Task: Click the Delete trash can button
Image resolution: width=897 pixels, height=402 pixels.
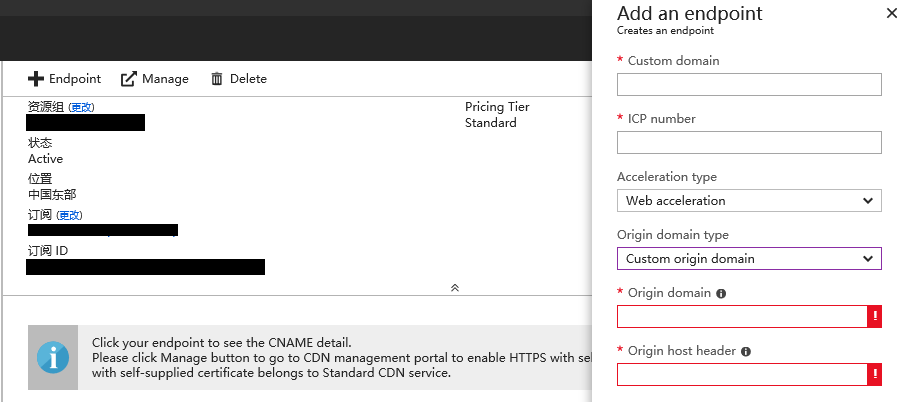Action: (238, 79)
